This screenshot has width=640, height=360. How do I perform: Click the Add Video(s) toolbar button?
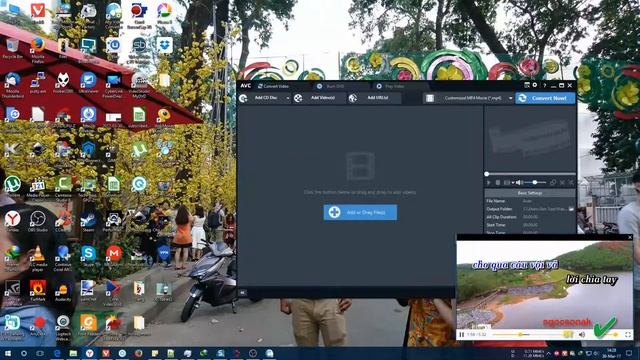318,98
